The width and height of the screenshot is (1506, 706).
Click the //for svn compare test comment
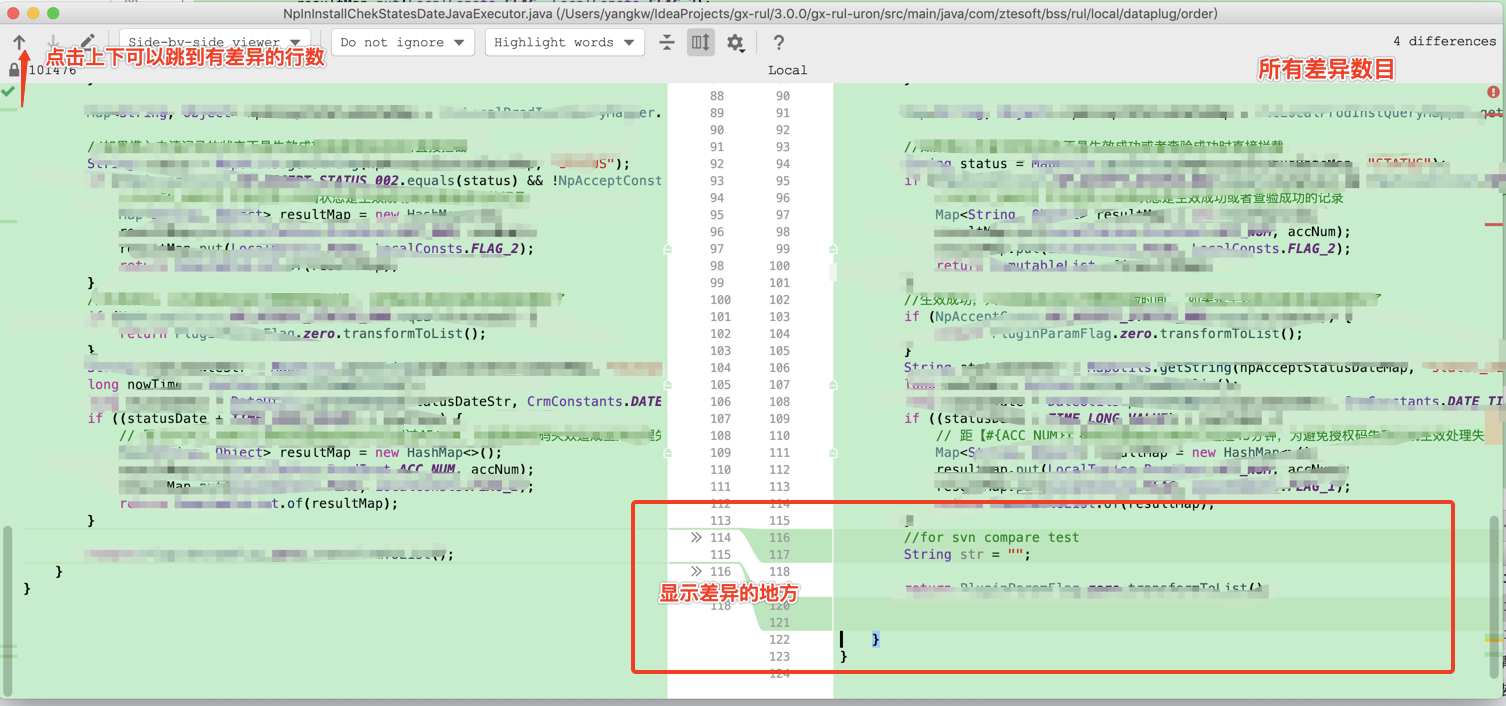[991, 537]
